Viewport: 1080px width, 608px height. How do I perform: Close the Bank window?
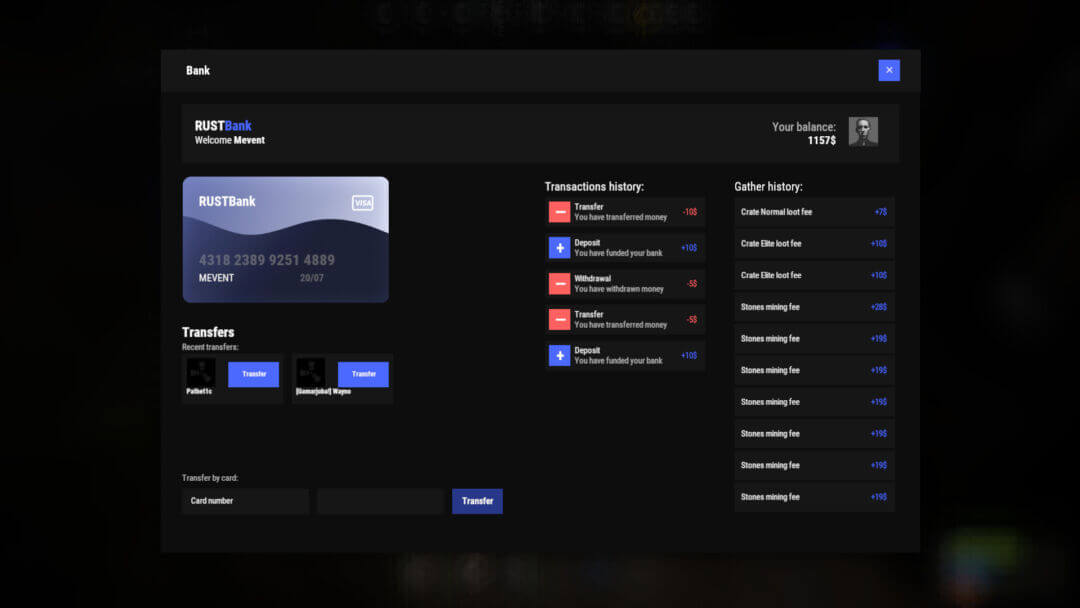[889, 70]
